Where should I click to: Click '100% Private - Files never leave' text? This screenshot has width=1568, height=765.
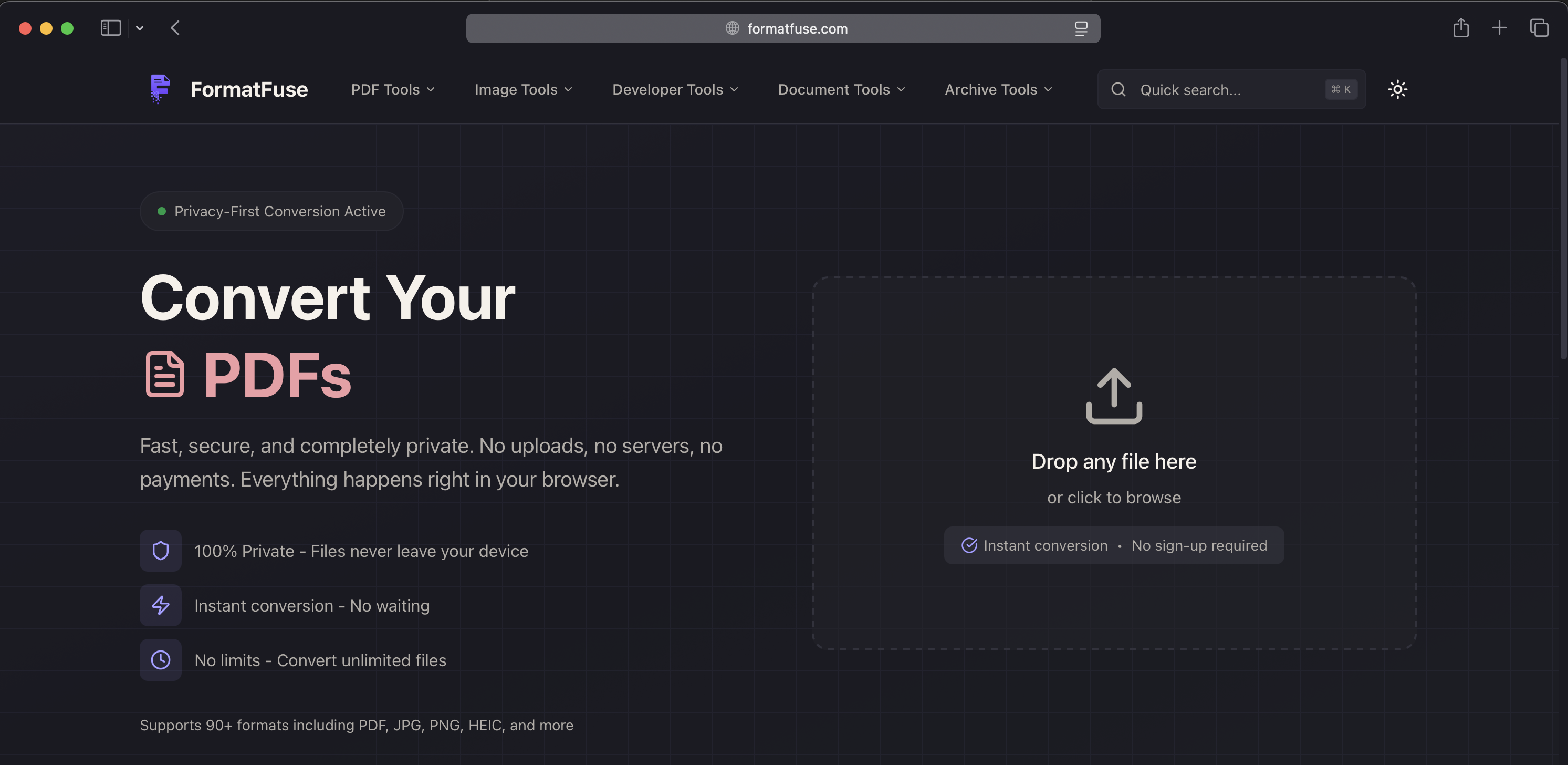(362, 551)
